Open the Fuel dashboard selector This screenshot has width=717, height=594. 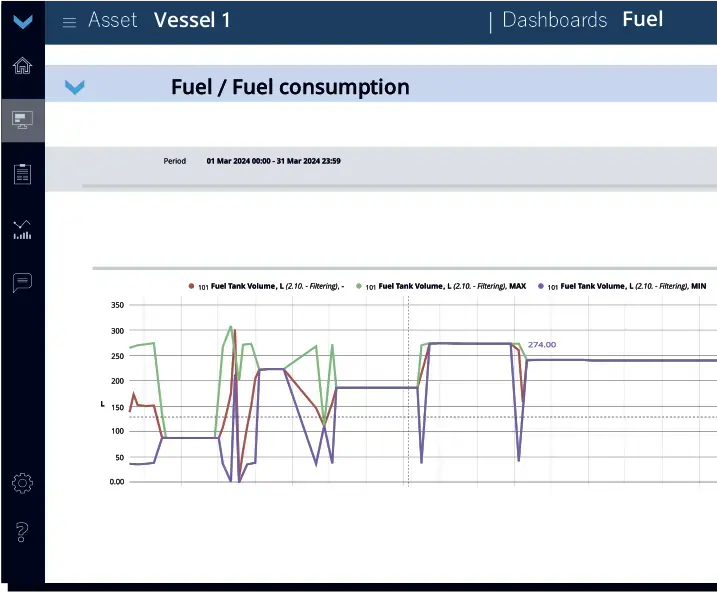[642, 19]
